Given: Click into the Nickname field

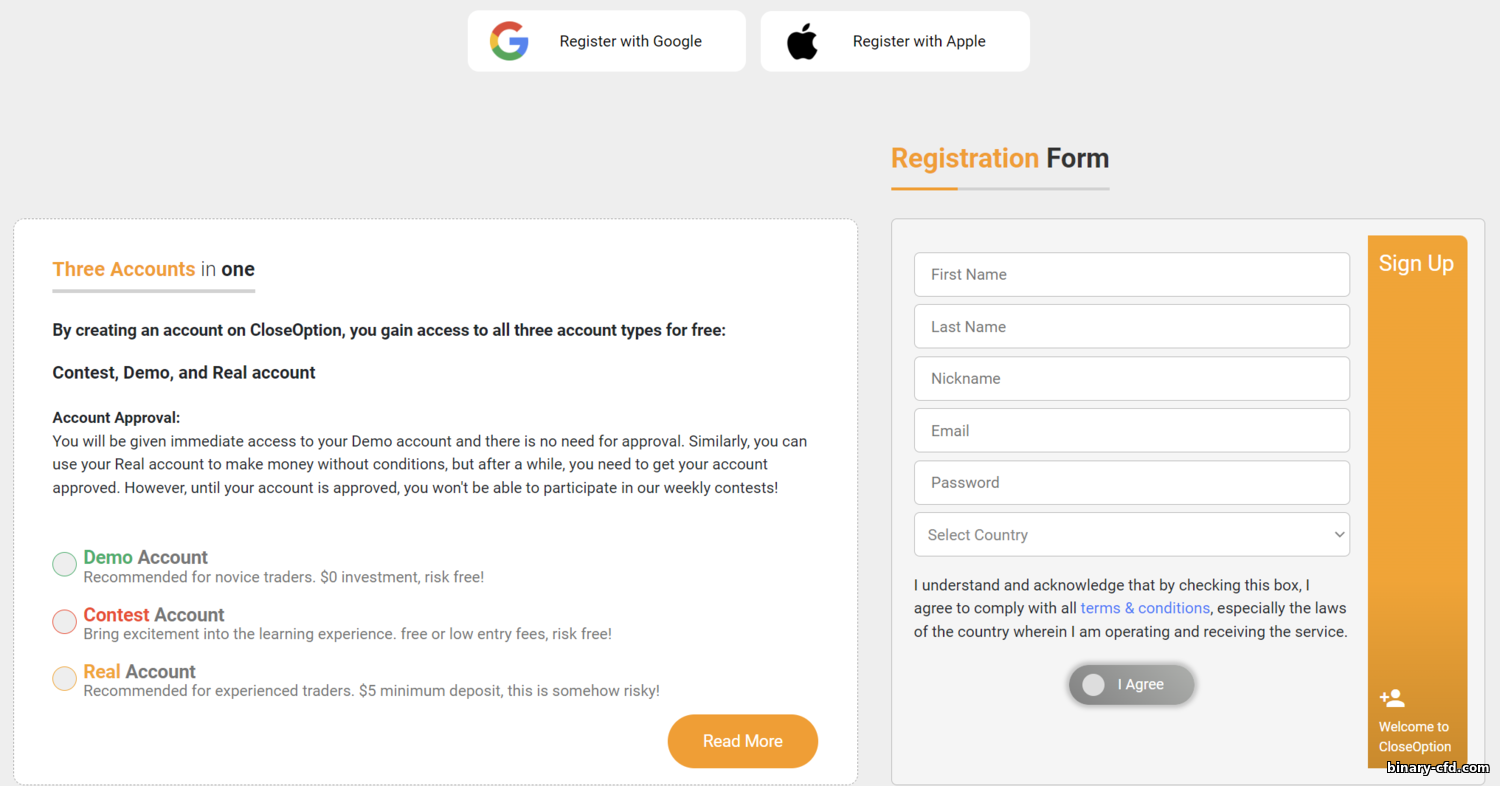Looking at the screenshot, I should pos(1131,379).
